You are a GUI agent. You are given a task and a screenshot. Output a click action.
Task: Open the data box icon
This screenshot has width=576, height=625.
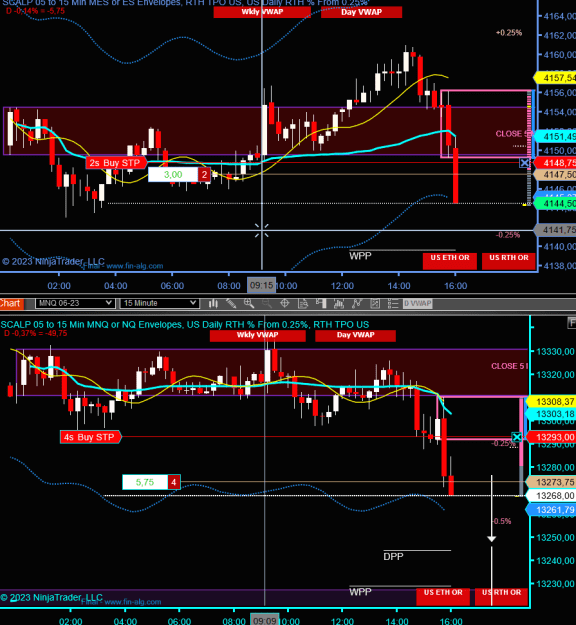tap(303, 304)
